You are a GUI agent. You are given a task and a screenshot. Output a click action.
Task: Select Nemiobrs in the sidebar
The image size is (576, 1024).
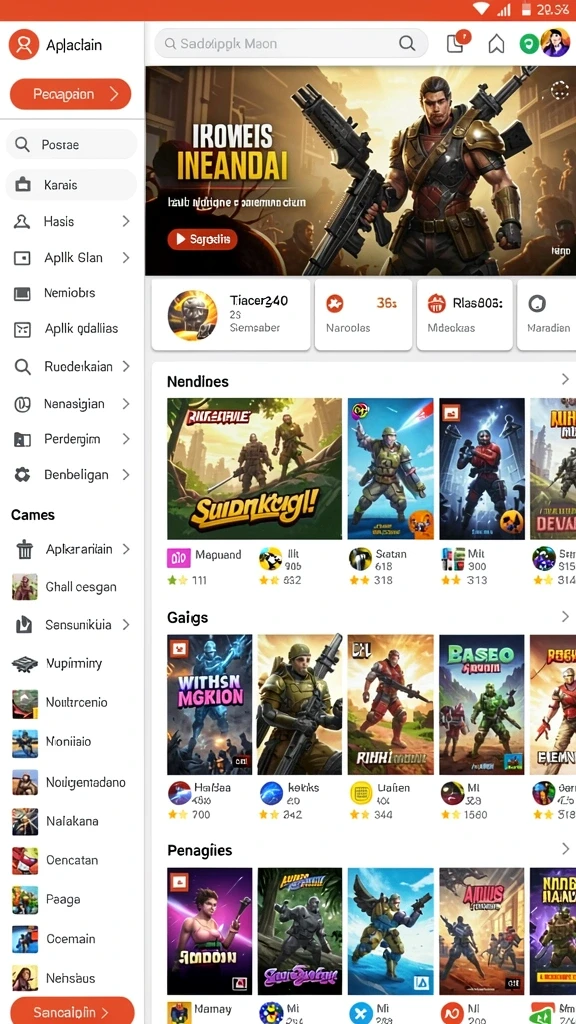[71, 293]
